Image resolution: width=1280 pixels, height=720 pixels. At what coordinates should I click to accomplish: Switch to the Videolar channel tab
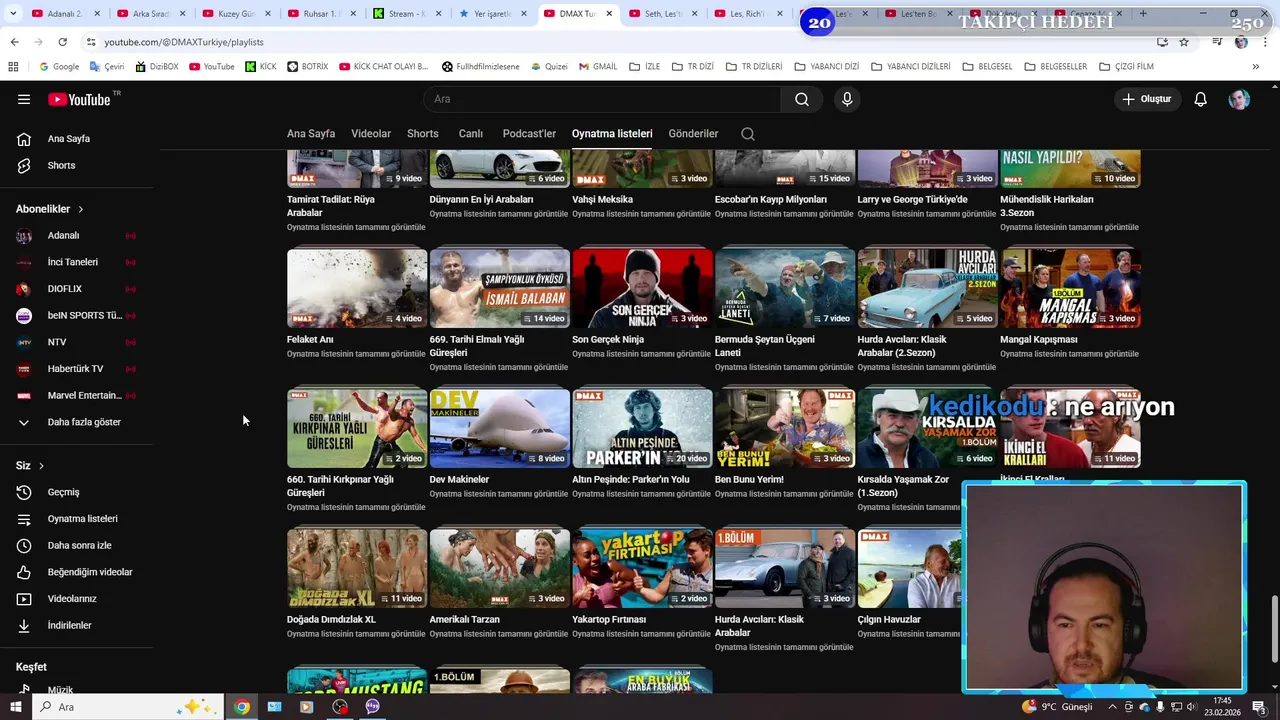[371, 134]
